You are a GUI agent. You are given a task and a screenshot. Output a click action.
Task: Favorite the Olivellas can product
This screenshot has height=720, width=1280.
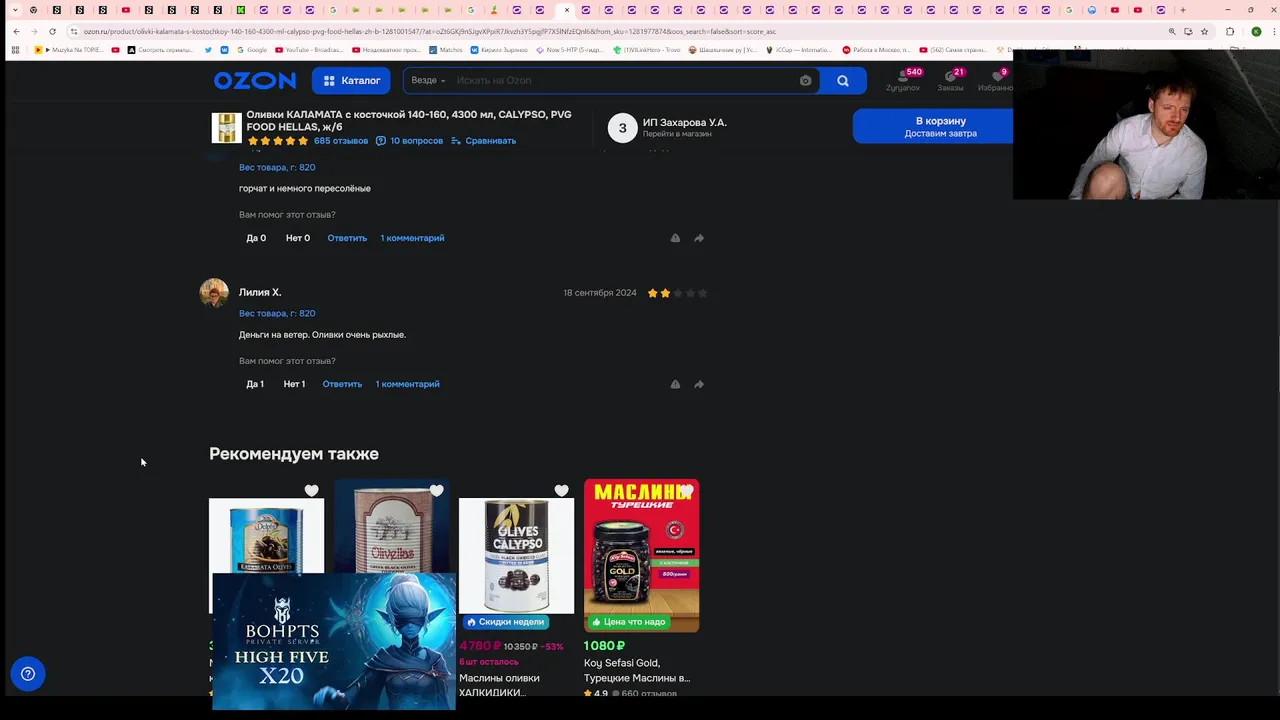point(437,491)
